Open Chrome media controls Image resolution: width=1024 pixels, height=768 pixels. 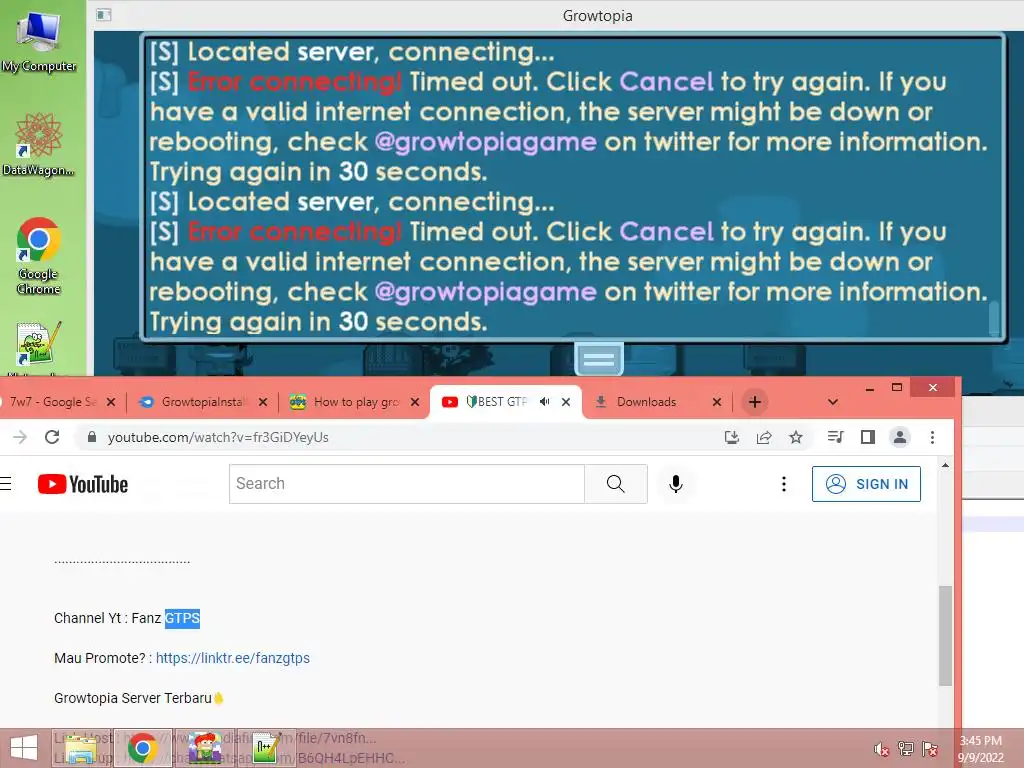point(835,437)
